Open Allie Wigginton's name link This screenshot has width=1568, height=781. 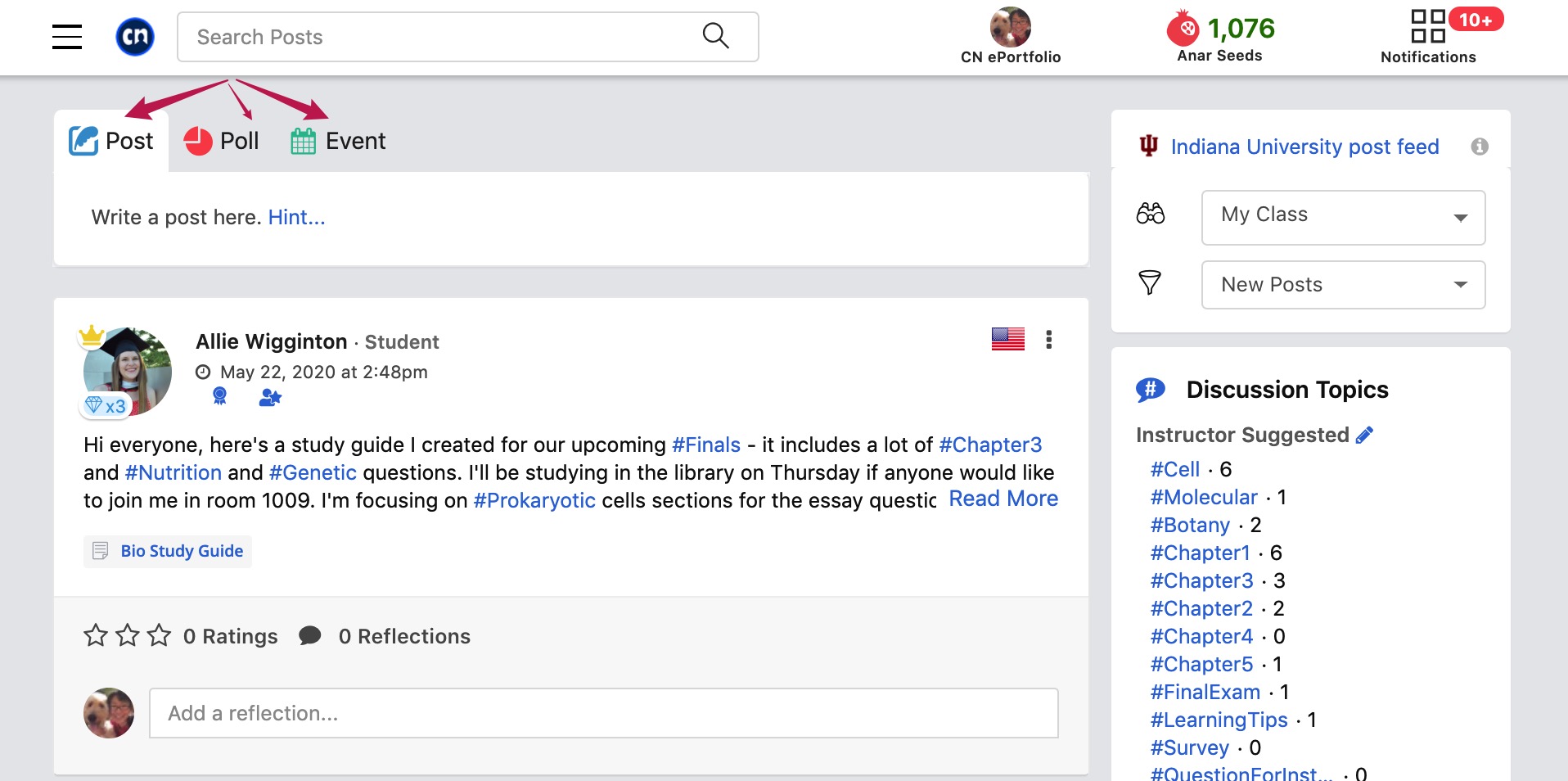(272, 341)
